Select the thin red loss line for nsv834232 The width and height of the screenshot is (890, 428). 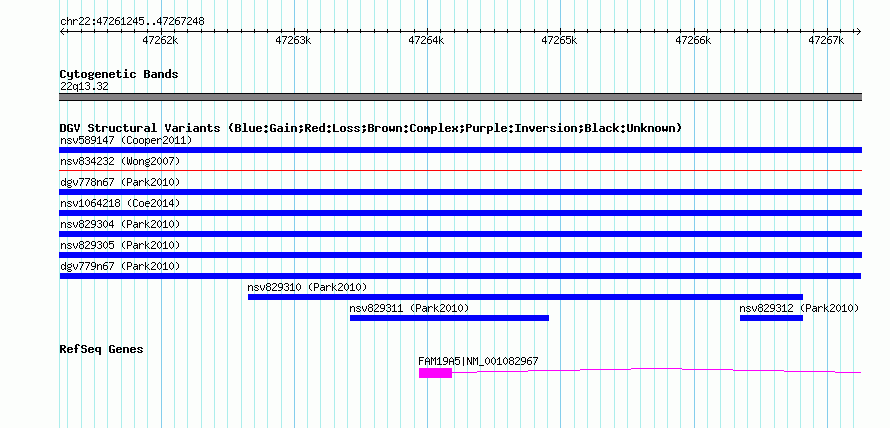[460, 170]
